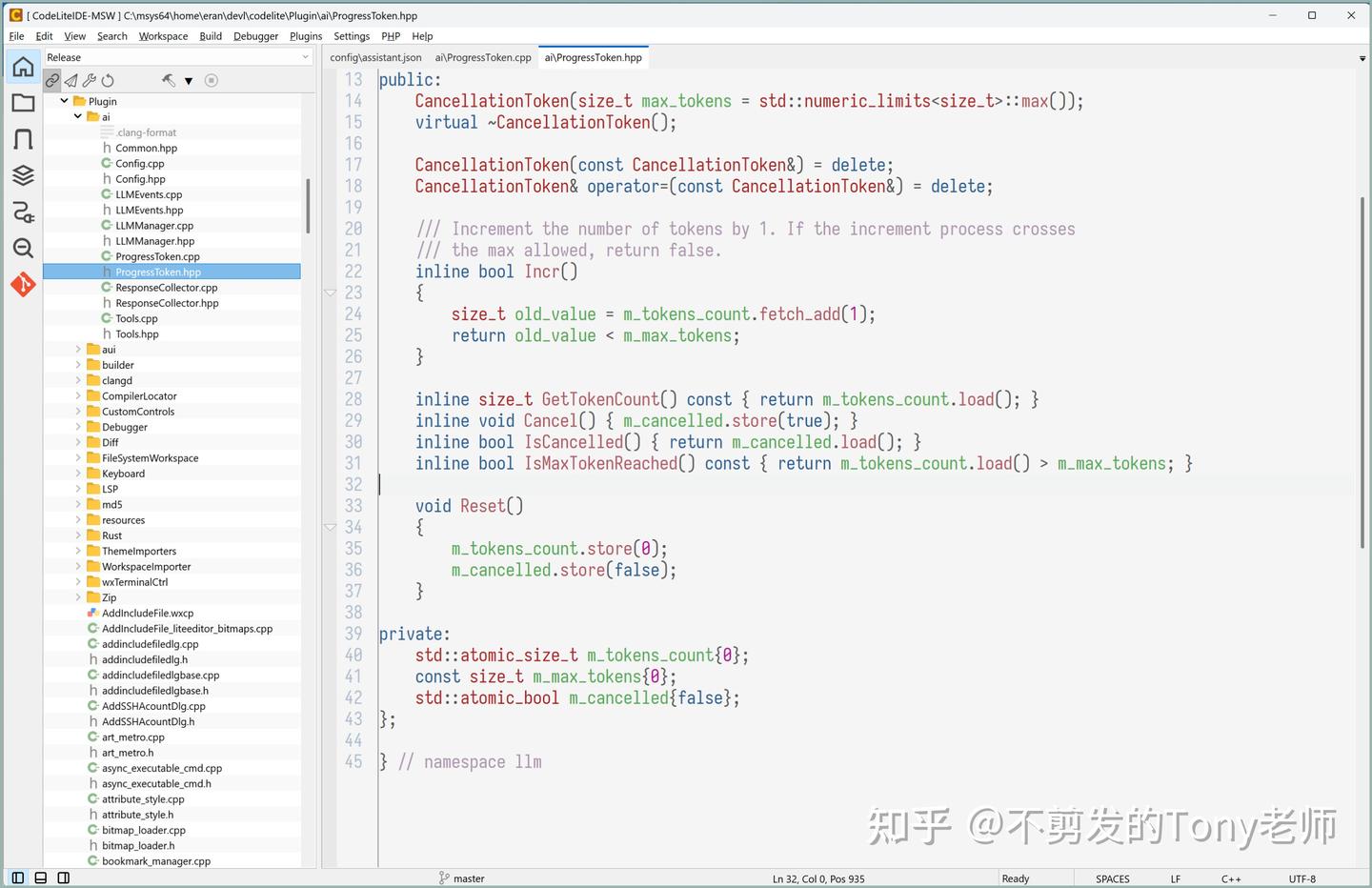Collapse the ai folder in the tree
Image resolution: width=1372 pixels, height=888 pixels.
point(78,116)
